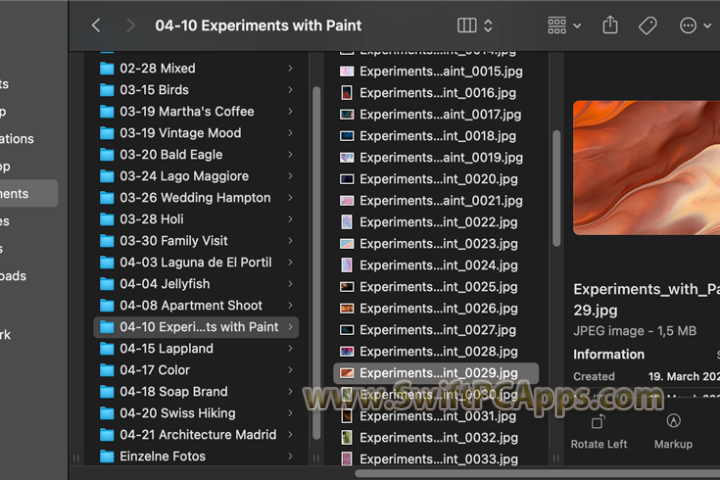Select file Experiments...aint_0019.jpg
Viewport: 720px width, 480px height.
436,158
